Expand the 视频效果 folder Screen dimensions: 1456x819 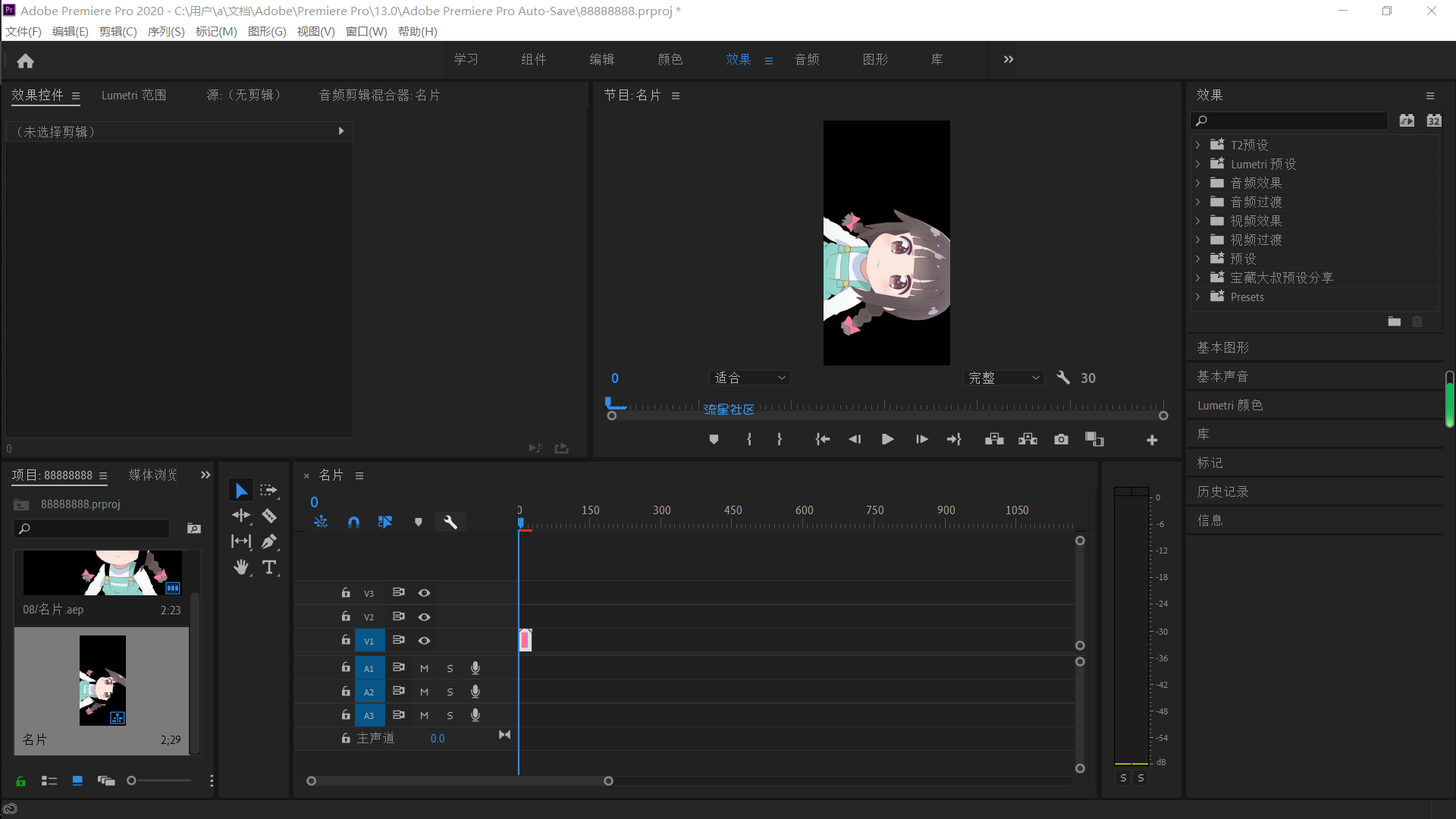pyautogui.click(x=1198, y=221)
